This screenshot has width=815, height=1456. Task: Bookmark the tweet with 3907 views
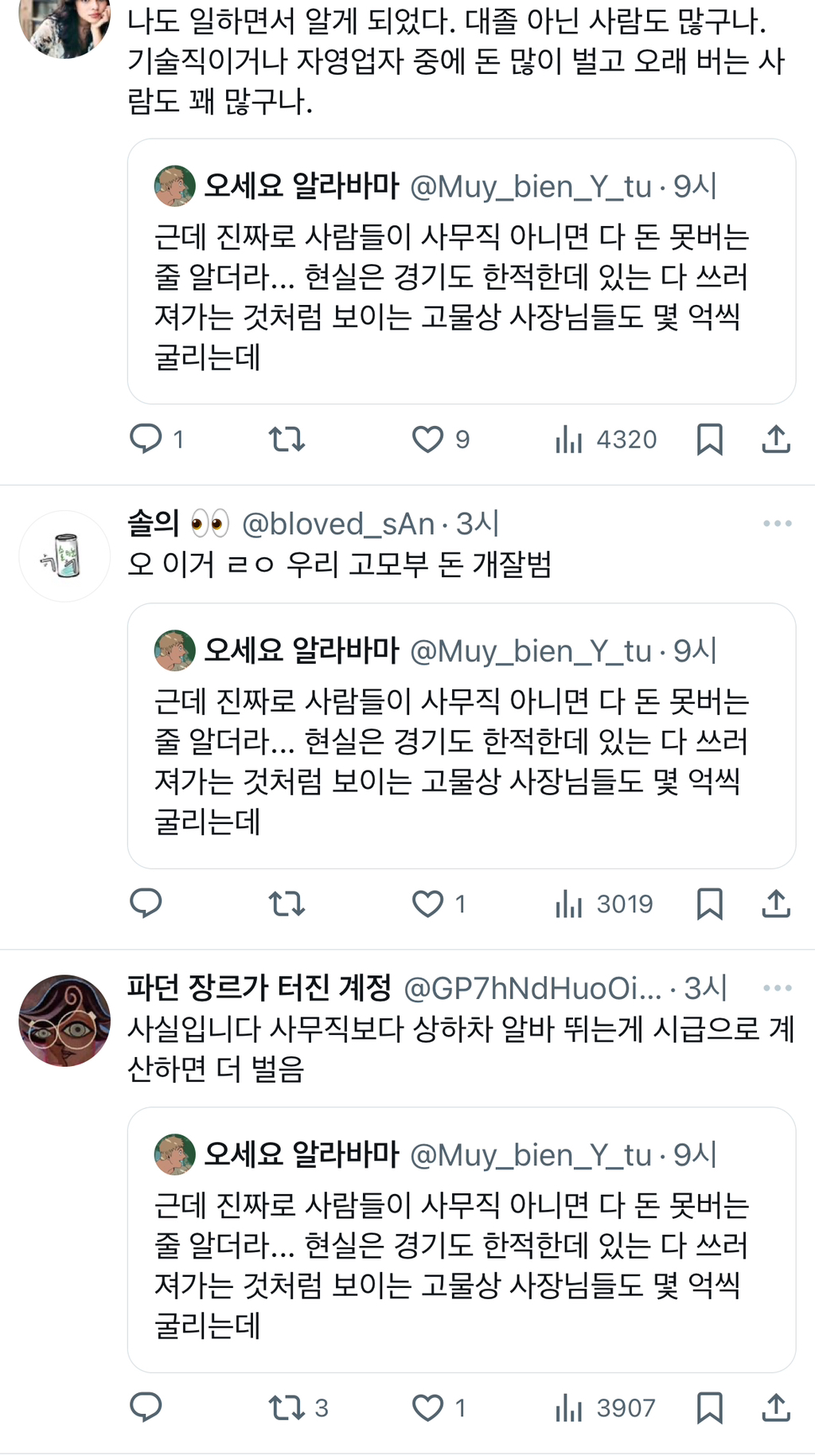[709, 1407]
